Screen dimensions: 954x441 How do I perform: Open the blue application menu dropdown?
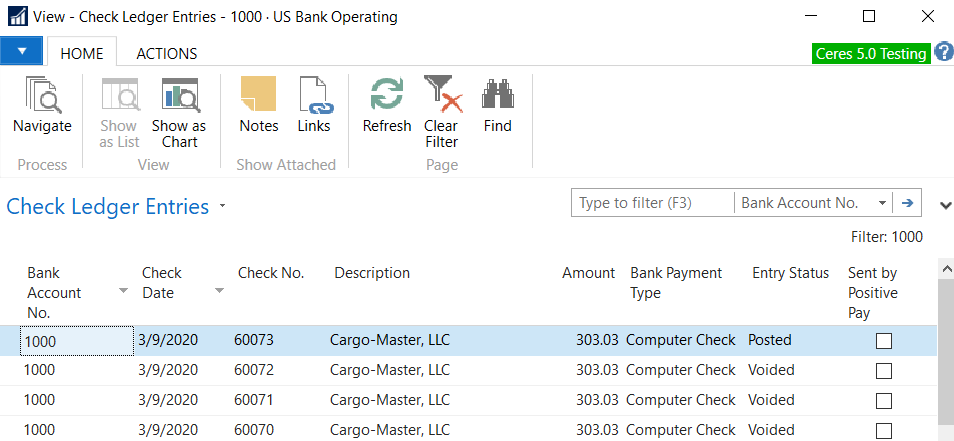point(21,52)
